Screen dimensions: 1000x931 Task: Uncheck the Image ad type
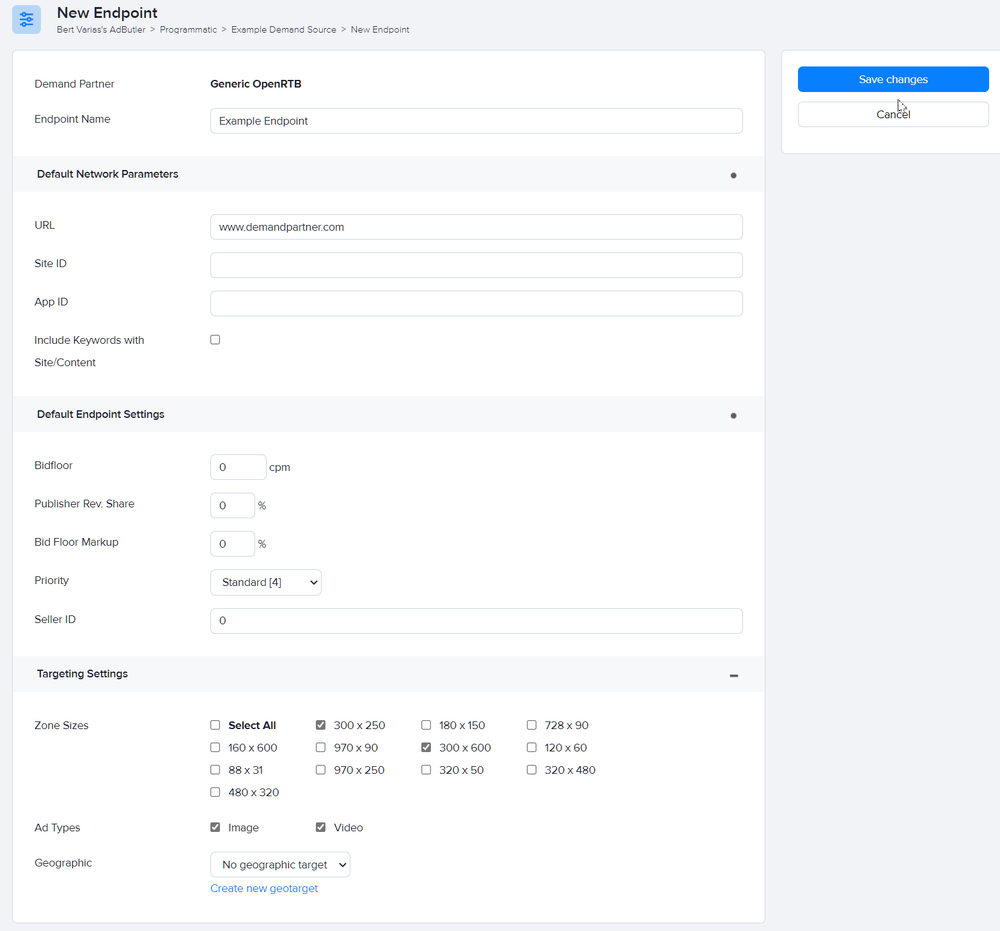click(216, 827)
